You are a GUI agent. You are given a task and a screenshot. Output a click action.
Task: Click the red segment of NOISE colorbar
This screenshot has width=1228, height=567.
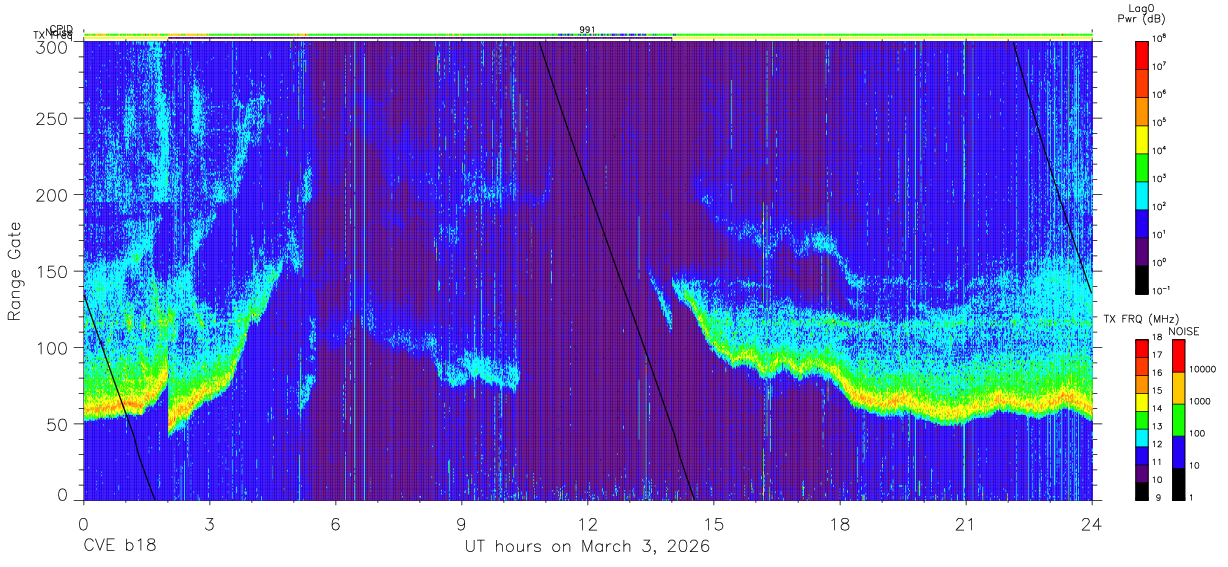[x=1179, y=355]
